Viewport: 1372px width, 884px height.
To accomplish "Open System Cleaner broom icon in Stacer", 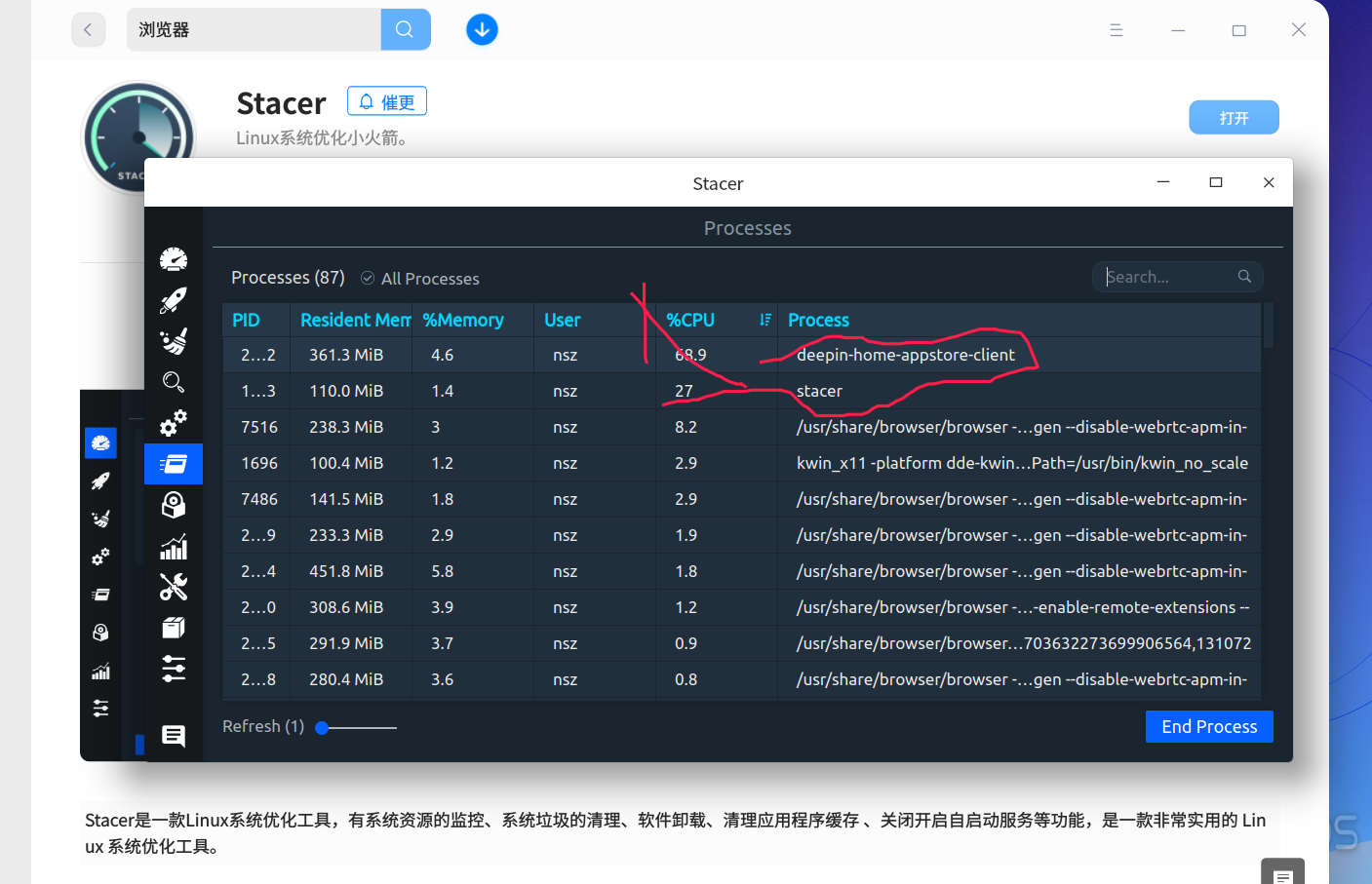I will (174, 341).
